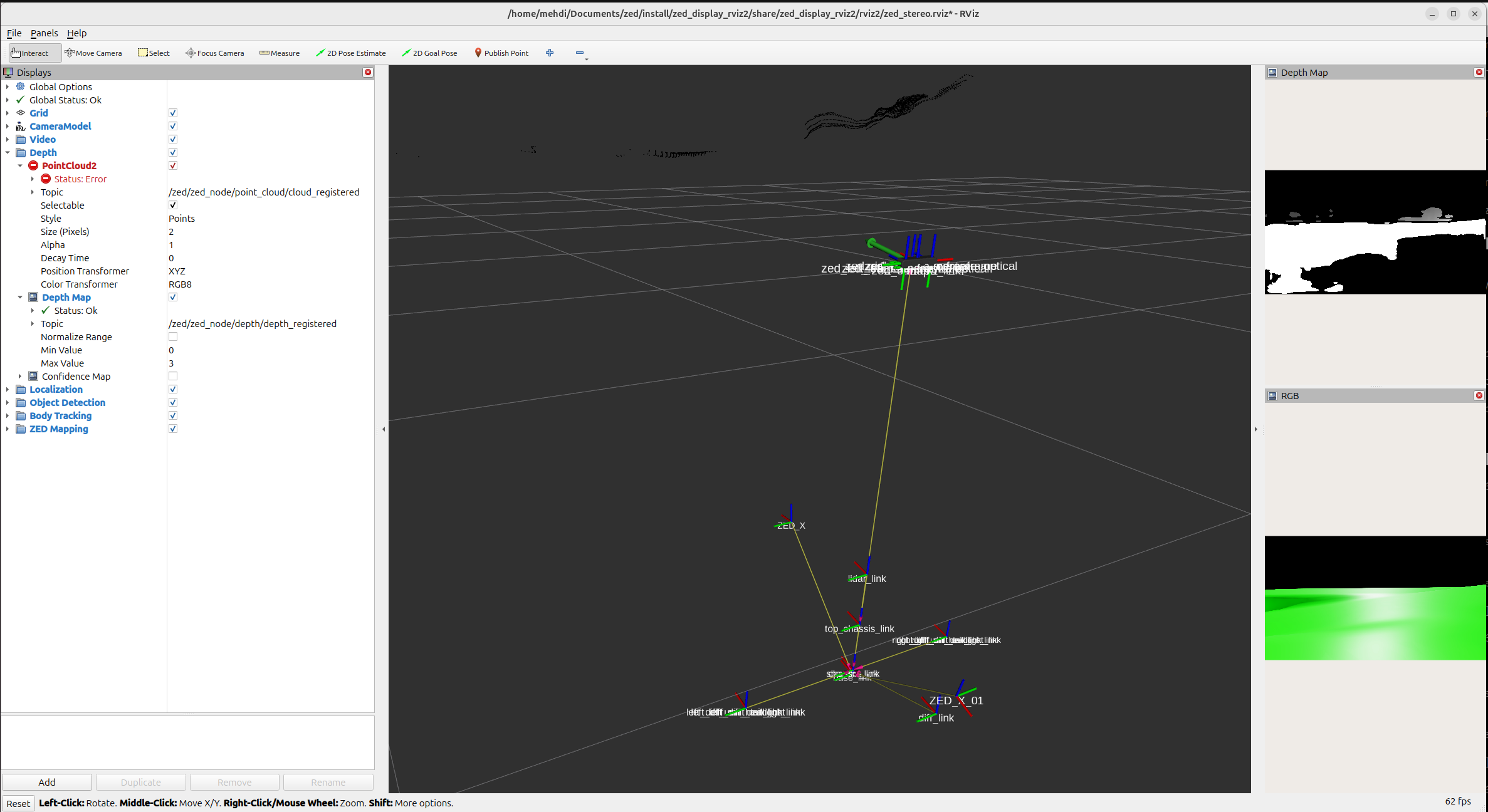
Task: Open the Panels menu
Action: [44, 33]
